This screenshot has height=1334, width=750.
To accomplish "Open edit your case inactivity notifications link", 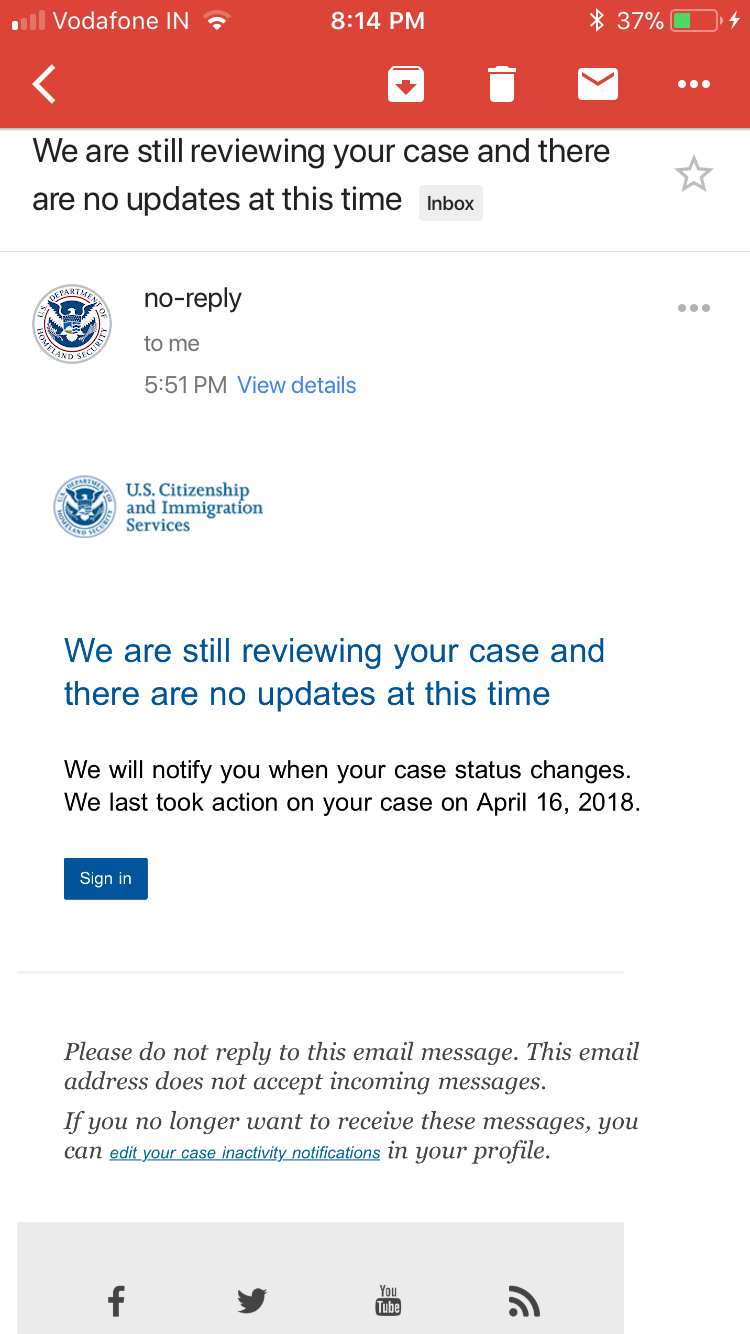I will click(x=245, y=1153).
